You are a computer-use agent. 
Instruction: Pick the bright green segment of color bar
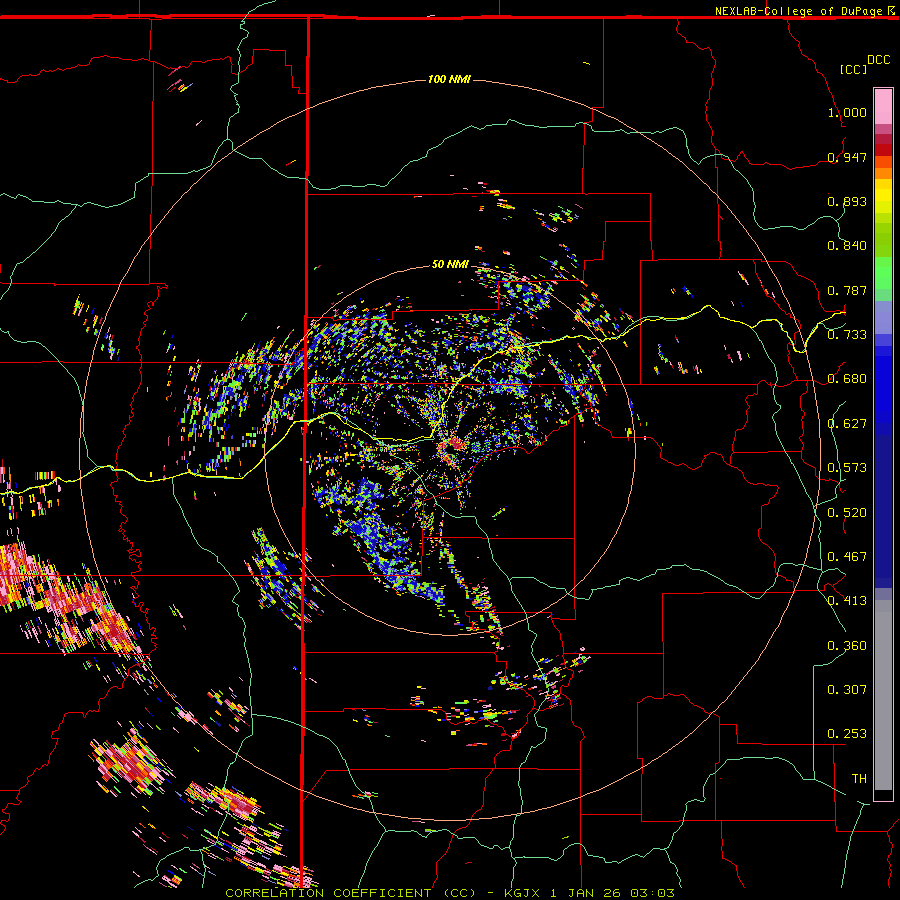click(x=883, y=273)
